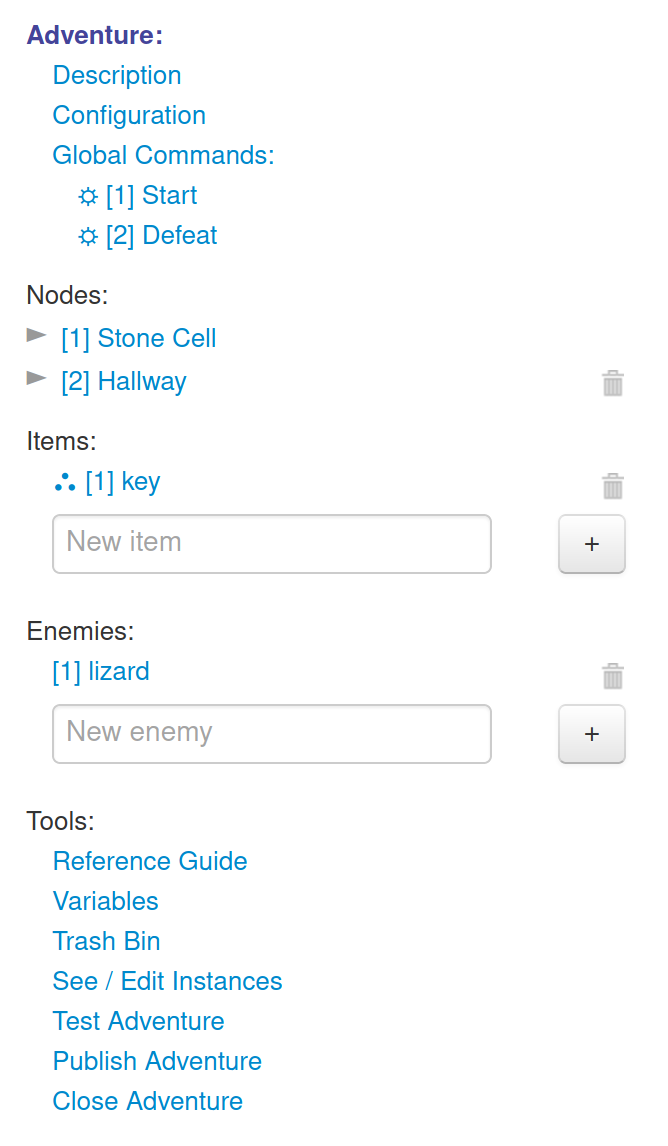Screen dimensions: 668x1146
Task: Add new enemy with plus button
Action: [592, 734]
